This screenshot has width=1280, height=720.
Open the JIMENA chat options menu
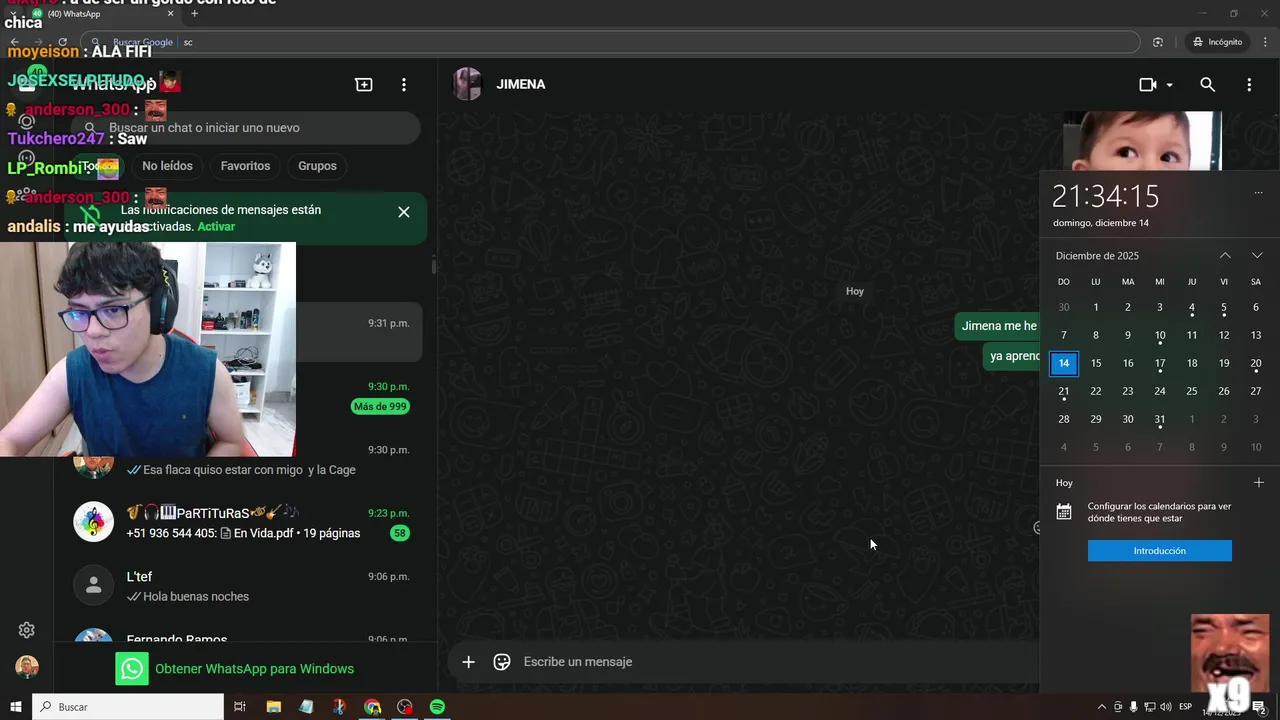[1249, 85]
